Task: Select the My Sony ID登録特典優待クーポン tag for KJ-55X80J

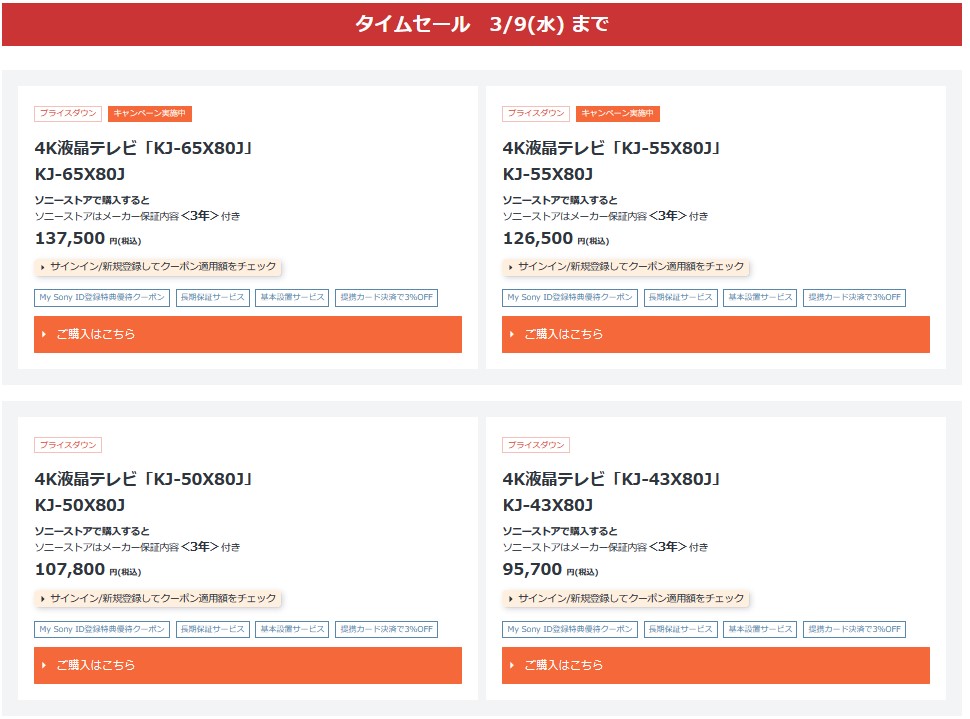Action: tap(570, 298)
